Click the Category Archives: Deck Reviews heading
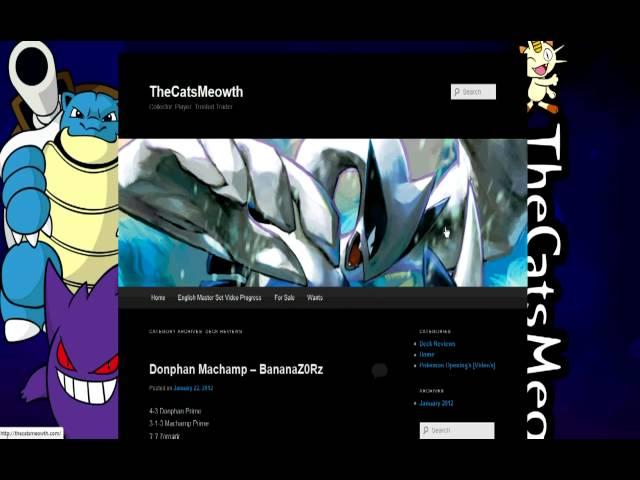Screen dimensions: 640x480 pyautogui.click(x=196, y=331)
